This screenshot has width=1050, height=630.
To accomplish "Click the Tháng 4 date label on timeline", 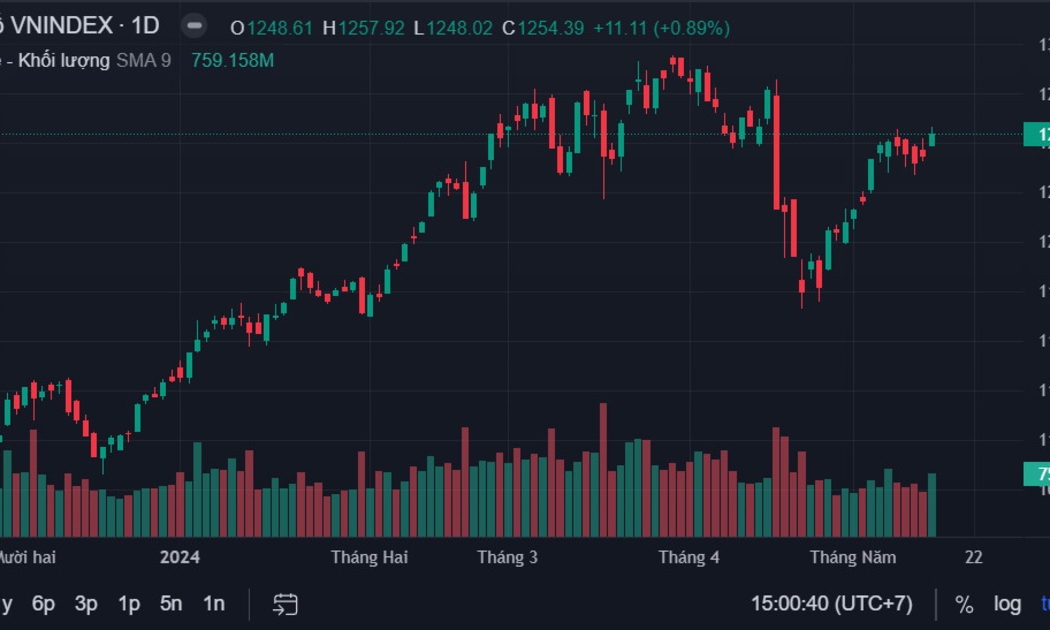I will pos(688,557).
